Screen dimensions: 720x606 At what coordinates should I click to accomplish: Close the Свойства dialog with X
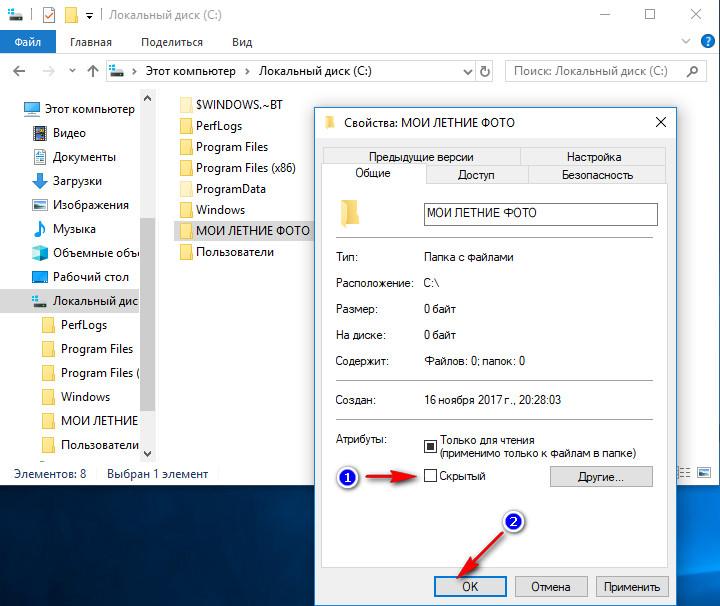point(661,122)
